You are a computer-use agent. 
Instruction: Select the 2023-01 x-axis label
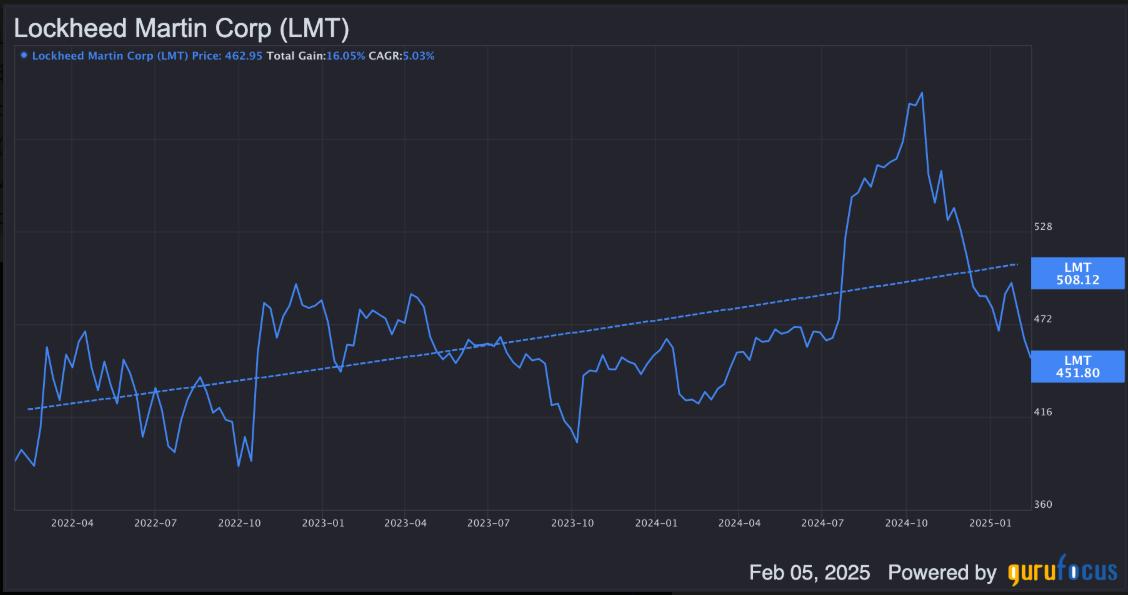(322, 523)
